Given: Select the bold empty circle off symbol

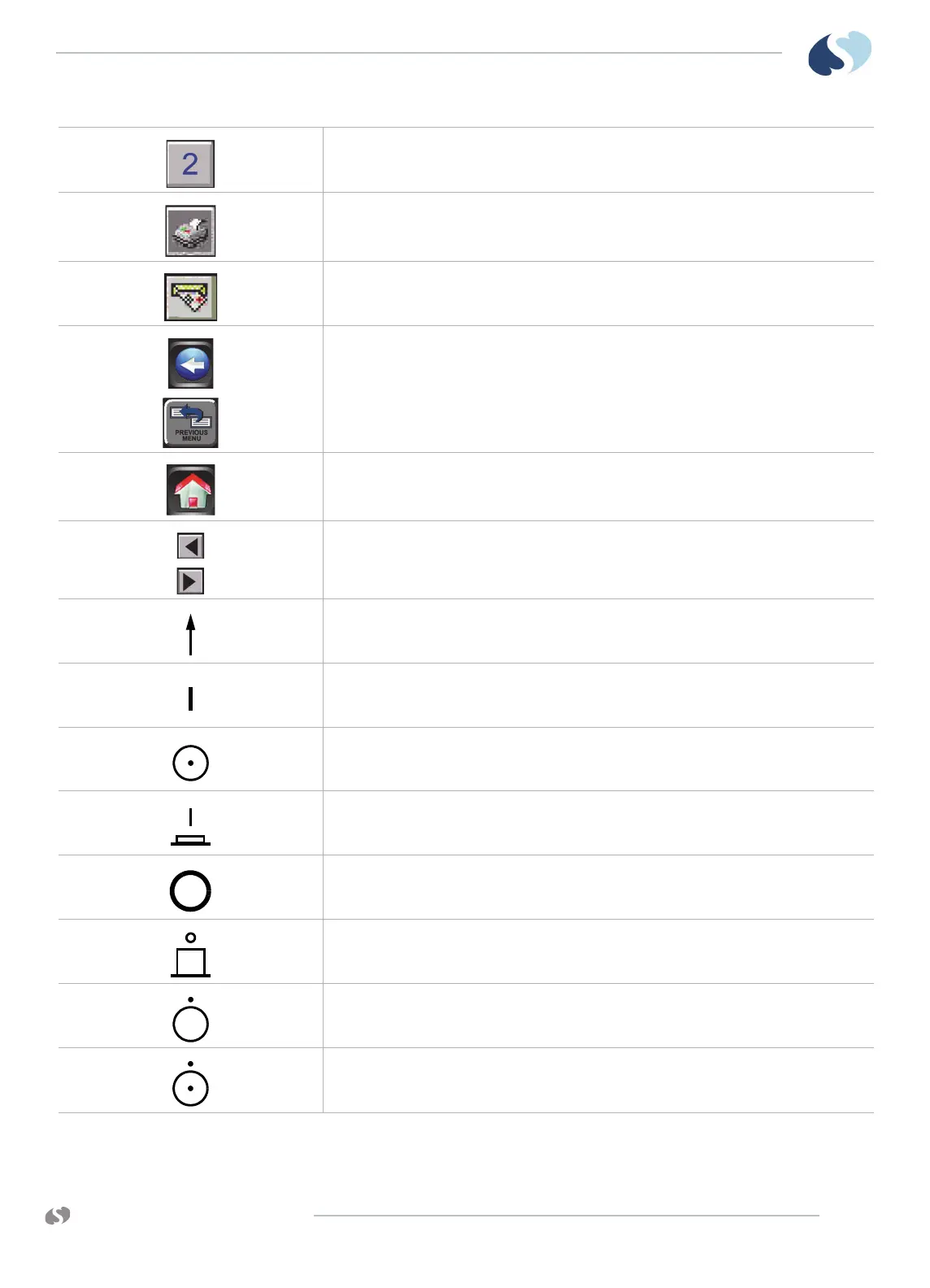Looking at the screenshot, I should (190, 890).
